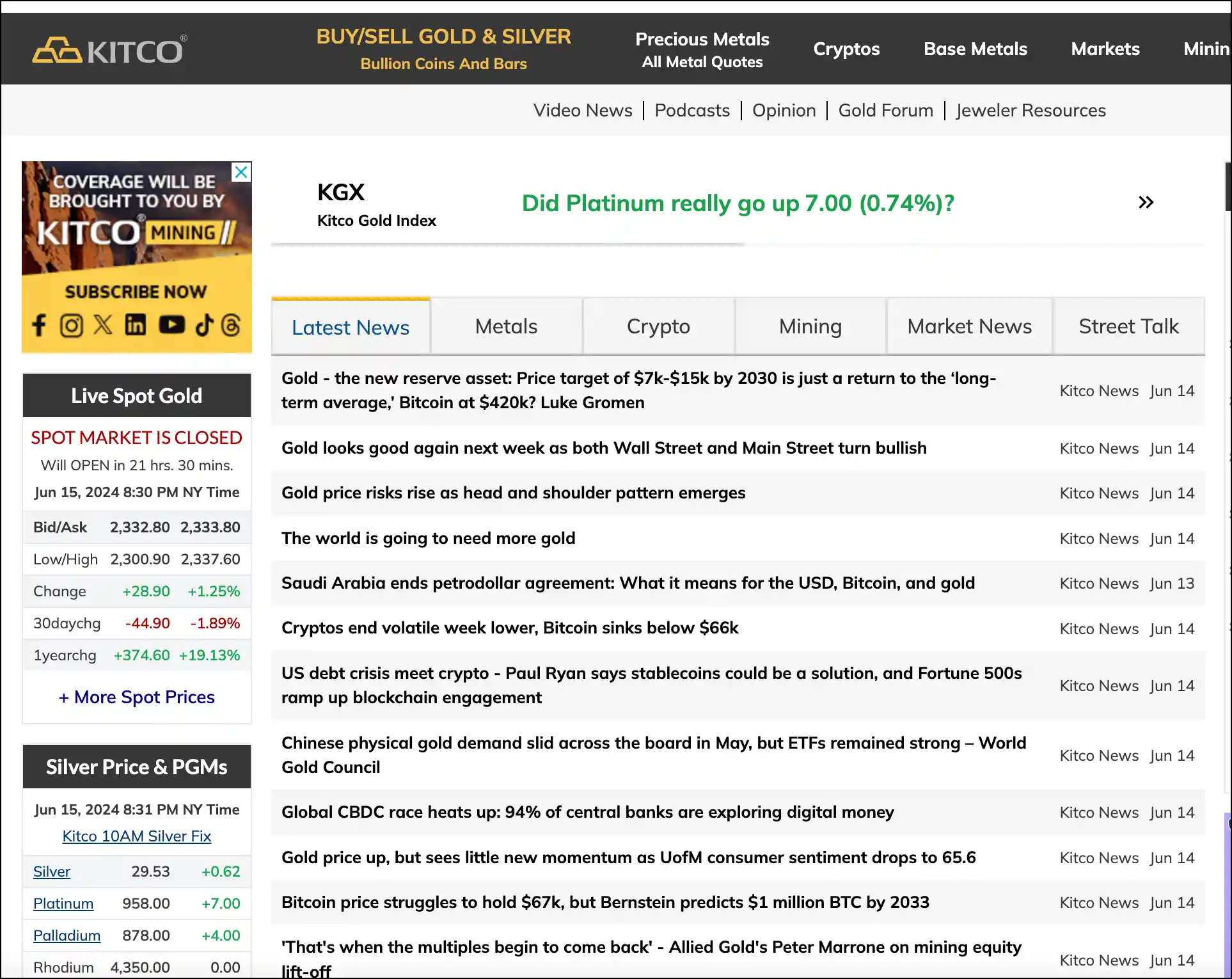Open Chinese physical gold demand article
Image resolution: width=1232 pixels, height=979 pixels.
point(654,755)
